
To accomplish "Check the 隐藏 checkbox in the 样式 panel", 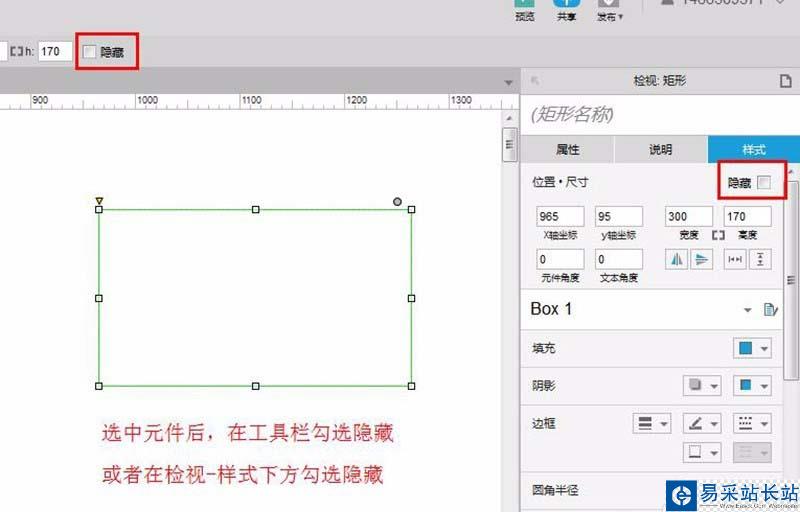I will [764, 183].
